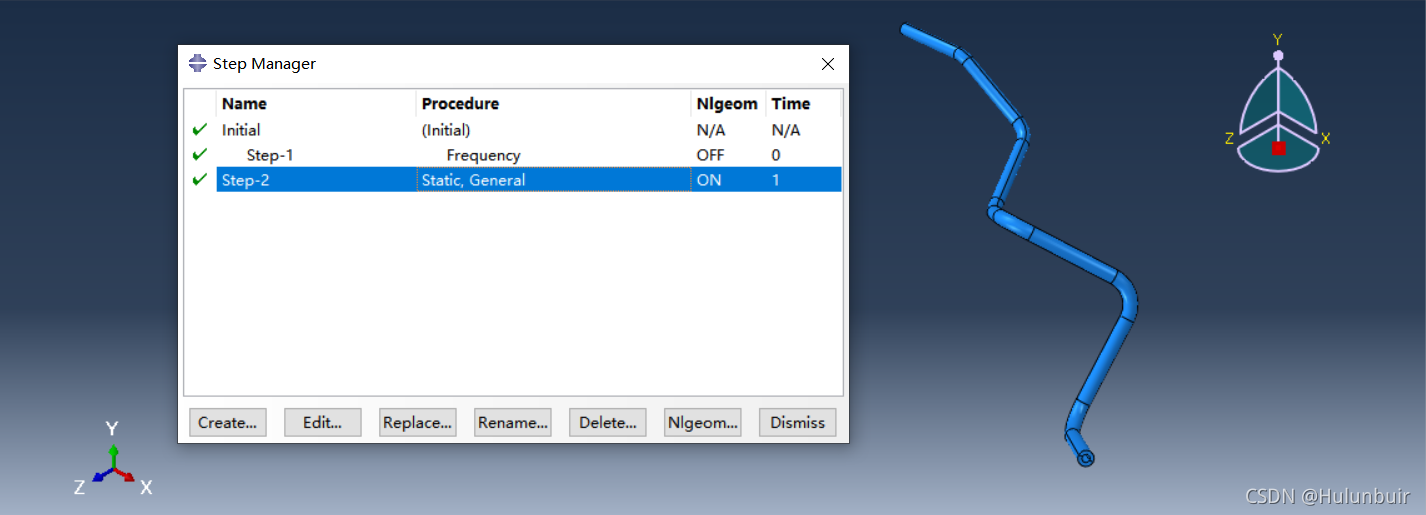Click the Frequency procedure cell
The height and width of the screenshot is (515, 1426).
point(483,155)
